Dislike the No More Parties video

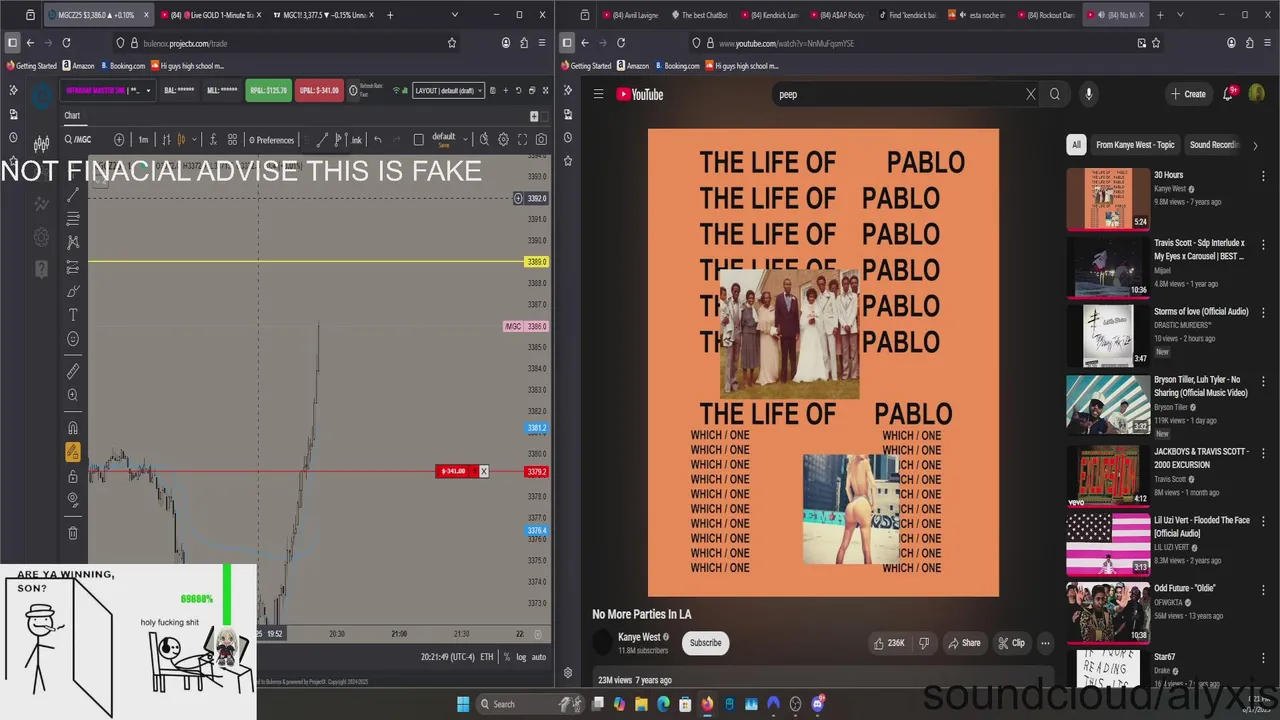click(x=924, y=643)
